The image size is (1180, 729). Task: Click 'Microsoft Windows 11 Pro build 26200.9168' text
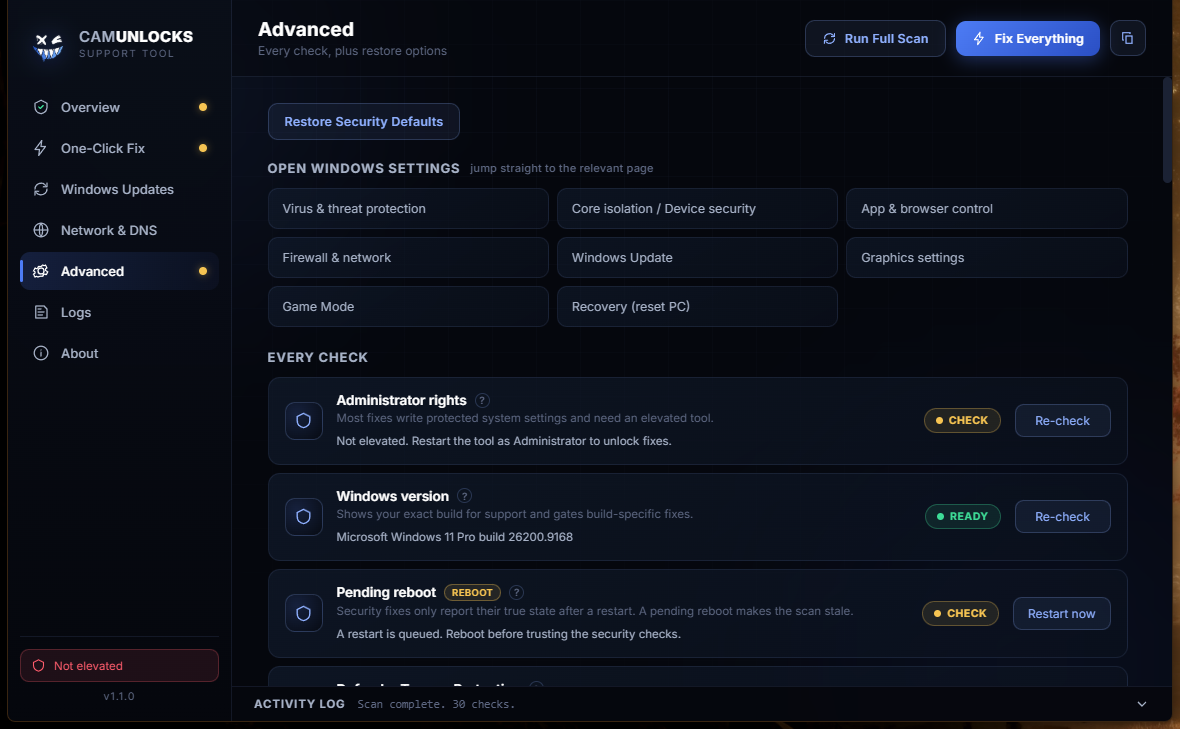(454, 536)
